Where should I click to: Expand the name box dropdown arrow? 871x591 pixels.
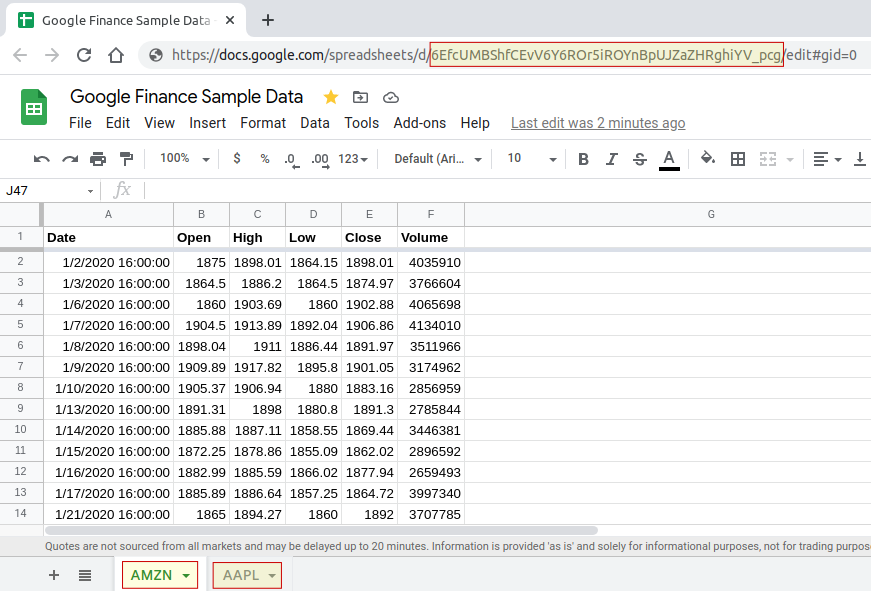pyautogui.click(x=90, y=191)
